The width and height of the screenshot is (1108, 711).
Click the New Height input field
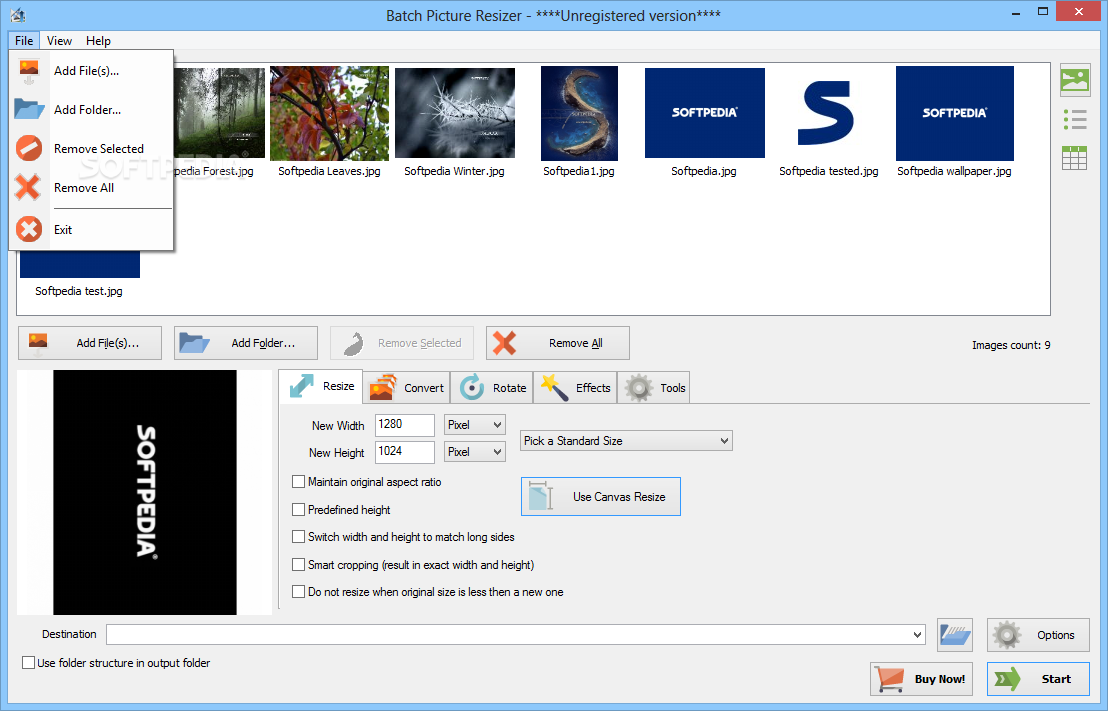[404, 452]
